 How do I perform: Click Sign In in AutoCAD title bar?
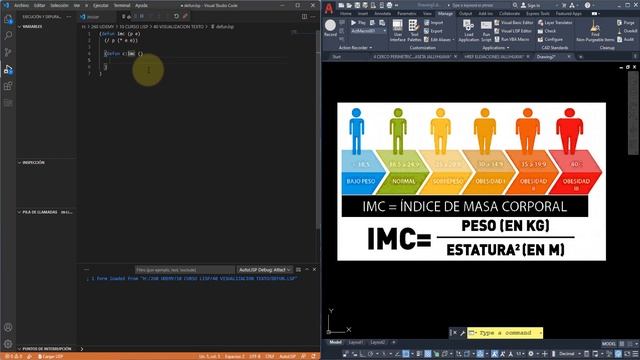pos(530,5)
